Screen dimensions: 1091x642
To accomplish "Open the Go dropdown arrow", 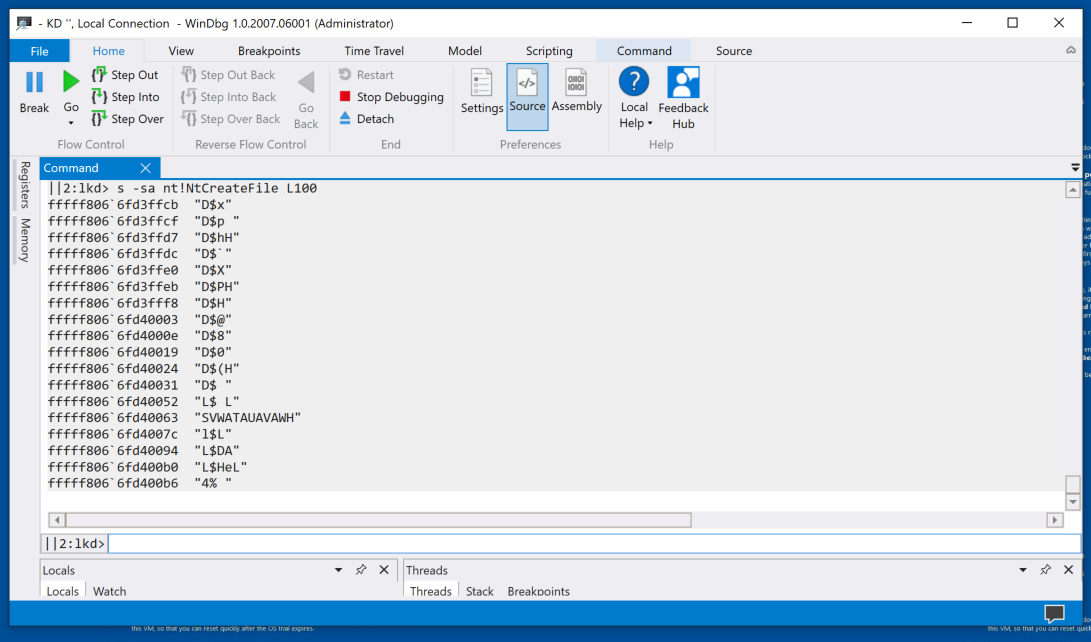I will pos(71,123).
